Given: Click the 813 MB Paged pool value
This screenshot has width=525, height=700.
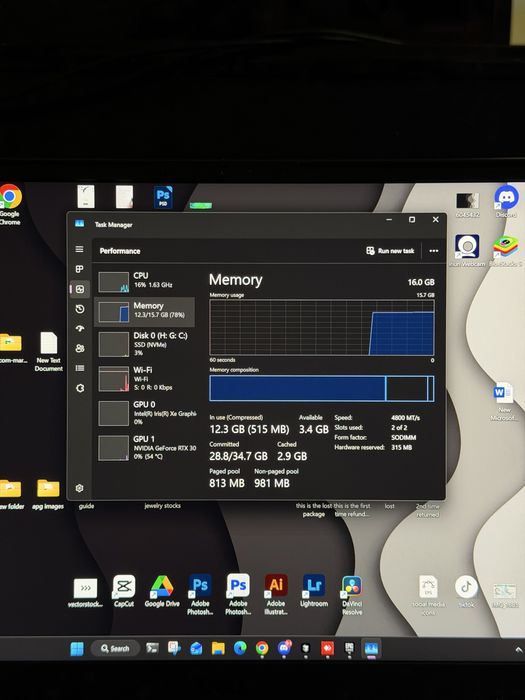Looking at the screenshot, I should click(227, 483).
